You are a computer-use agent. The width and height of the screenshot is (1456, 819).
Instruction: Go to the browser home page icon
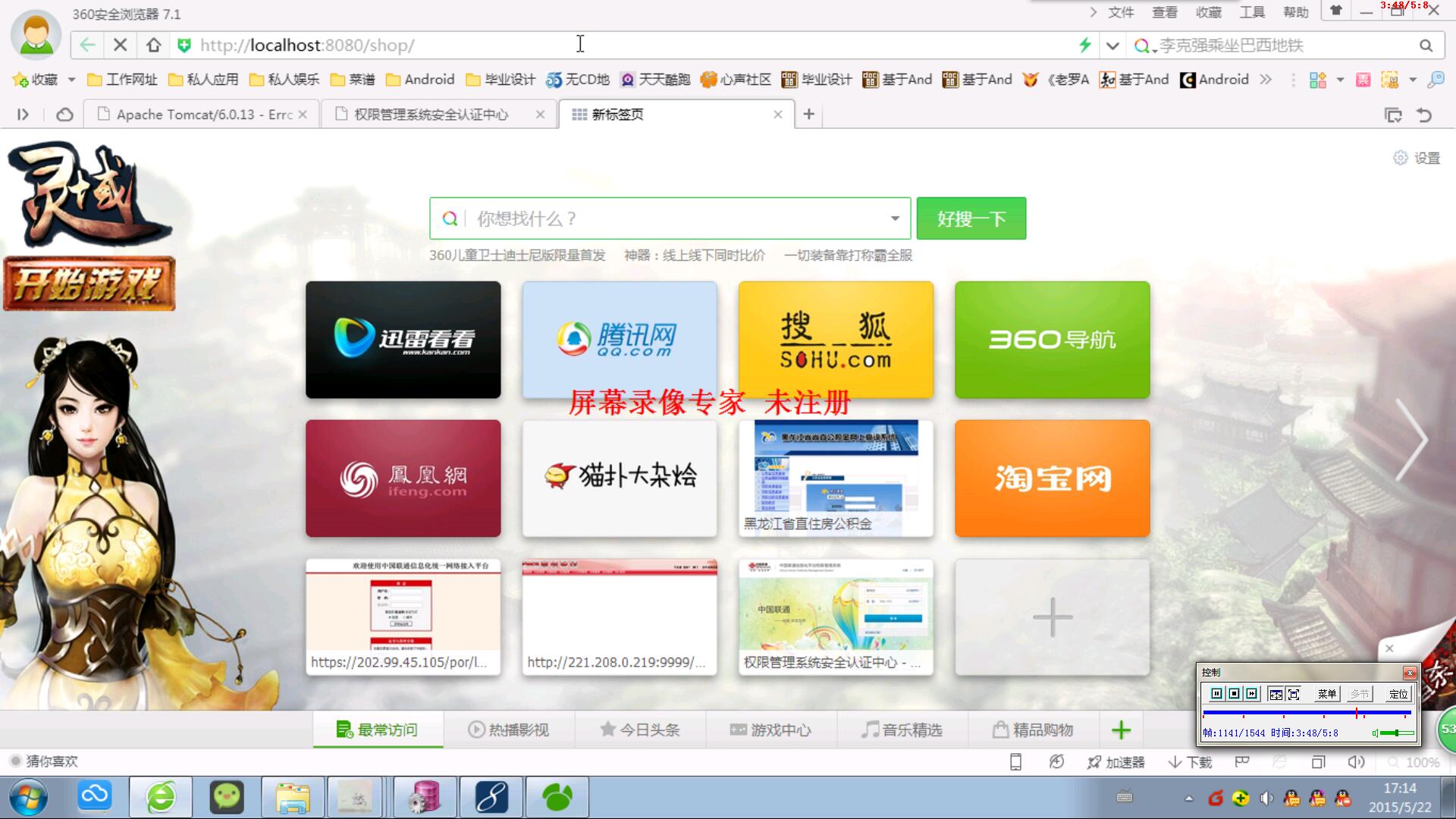[153, 45]
